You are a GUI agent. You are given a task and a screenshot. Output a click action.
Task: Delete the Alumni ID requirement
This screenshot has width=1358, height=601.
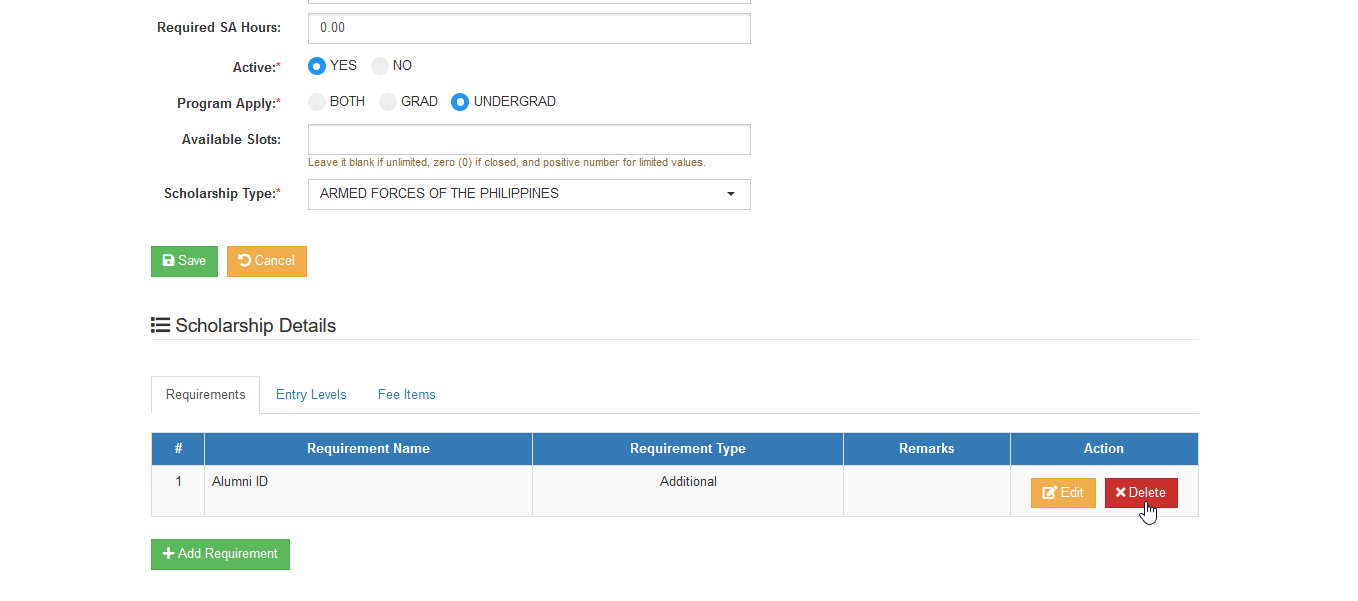click(1141, 493)
